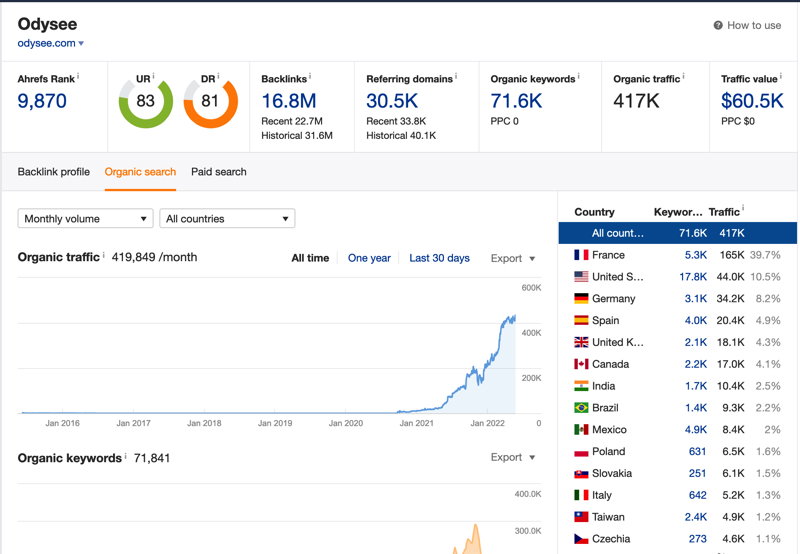Open the 16.8M backlinks number link

click(289, 101)
